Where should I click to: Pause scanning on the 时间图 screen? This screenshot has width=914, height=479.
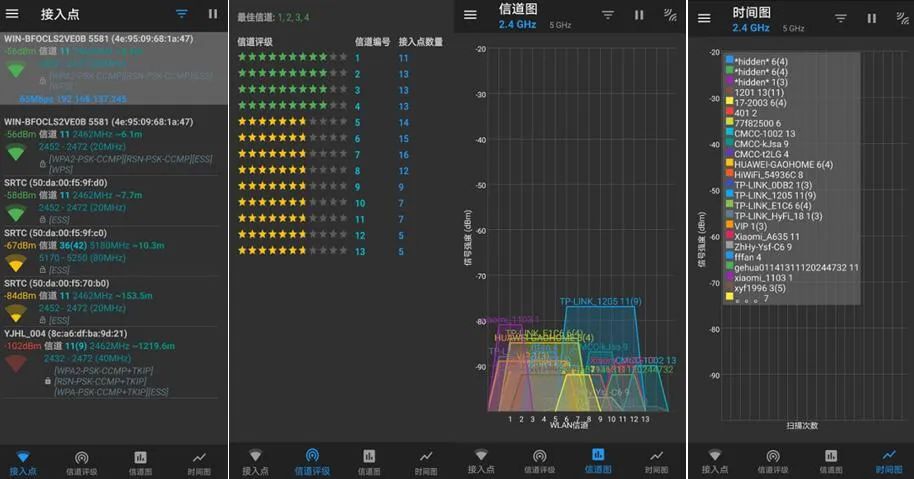click(871, 18)
